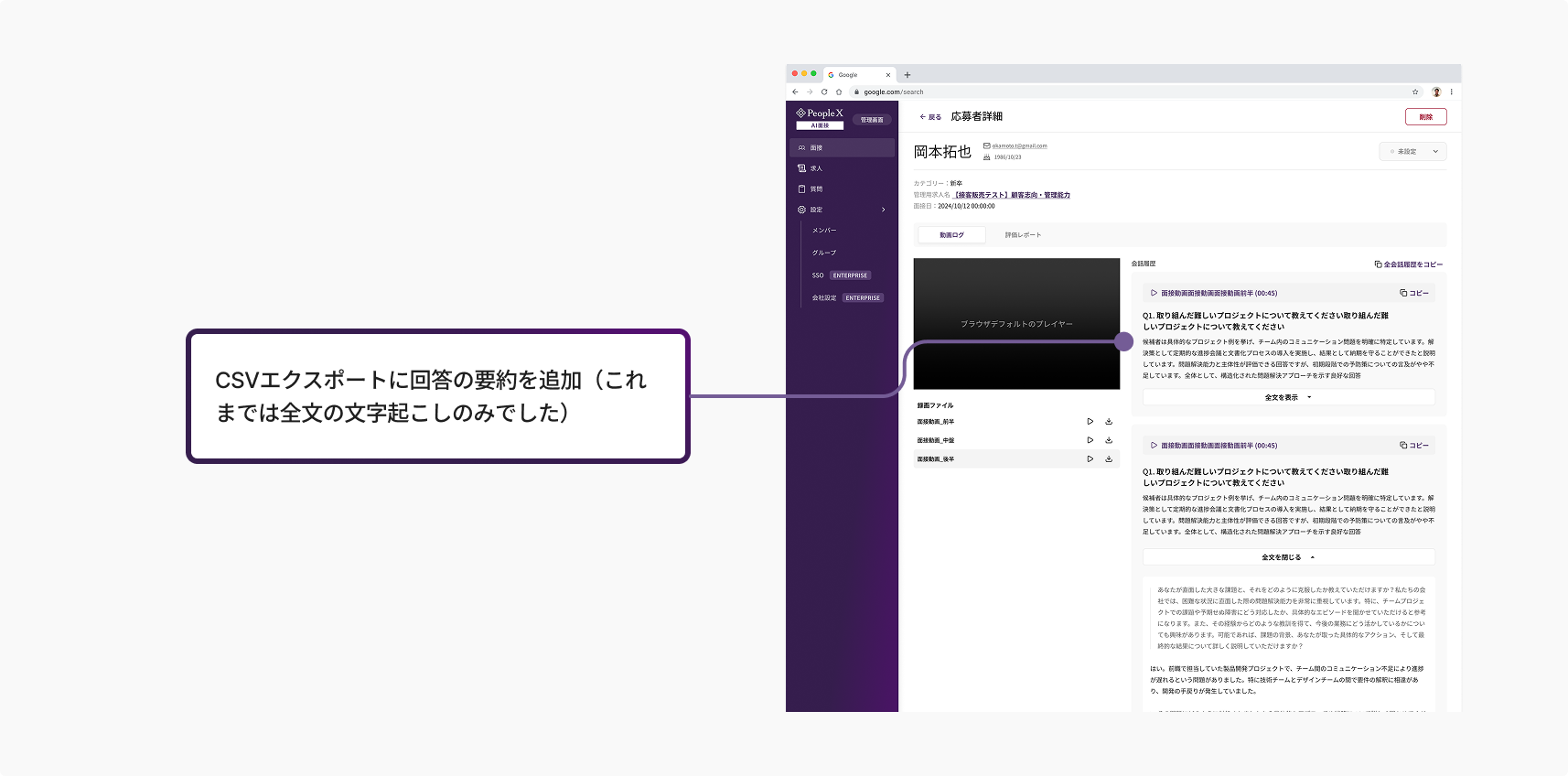The image size is (1568, 776).
Task: Switch to the 評価レポート tab
Action: coord(1023,235)
